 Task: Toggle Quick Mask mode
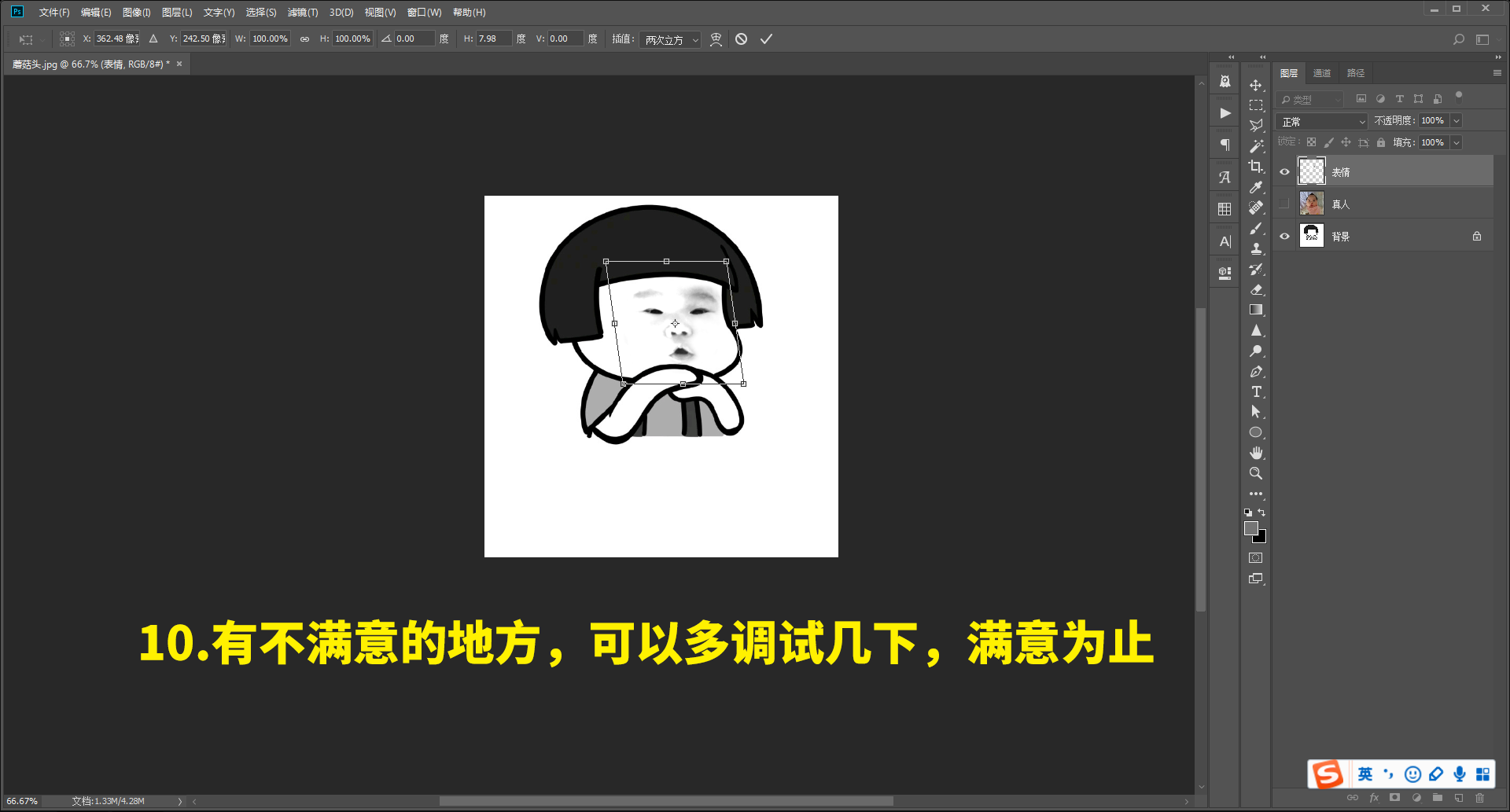pyautogui.click(x=1256, y=558)
